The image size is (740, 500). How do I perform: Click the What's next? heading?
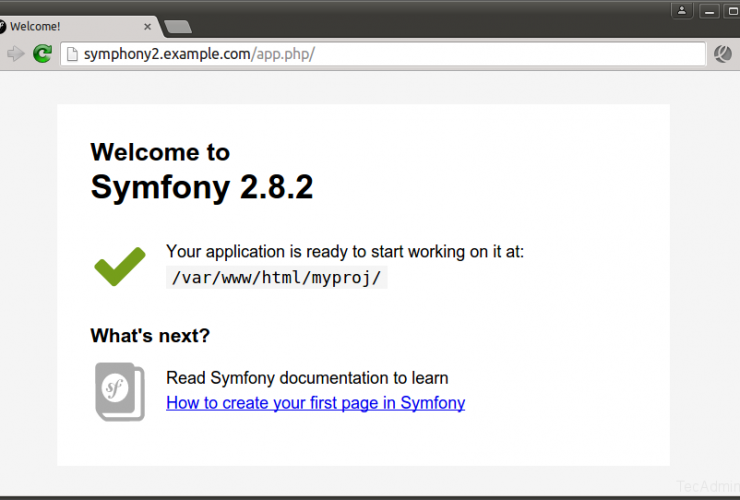150,335
